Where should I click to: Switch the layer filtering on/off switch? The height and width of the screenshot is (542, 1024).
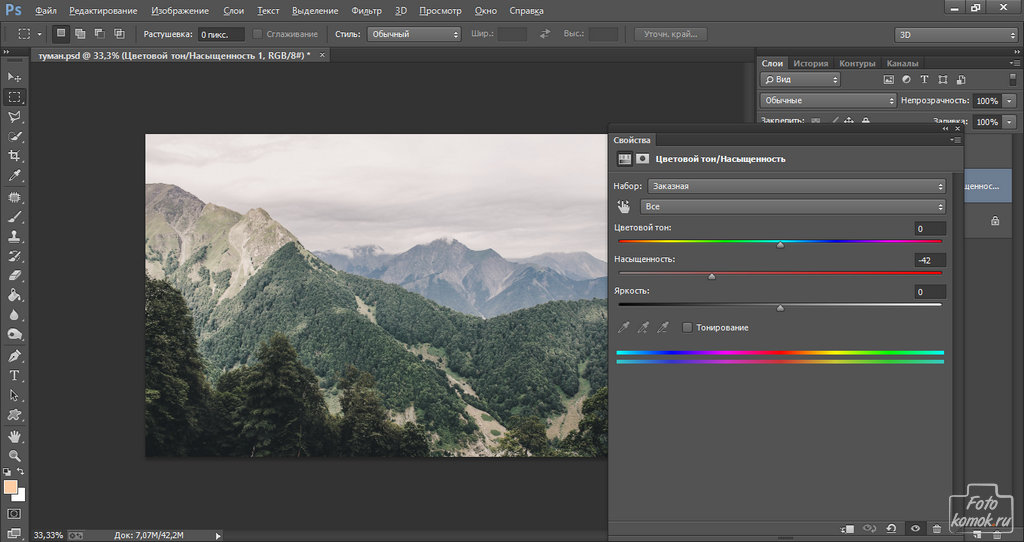(x=1013, y=79)
